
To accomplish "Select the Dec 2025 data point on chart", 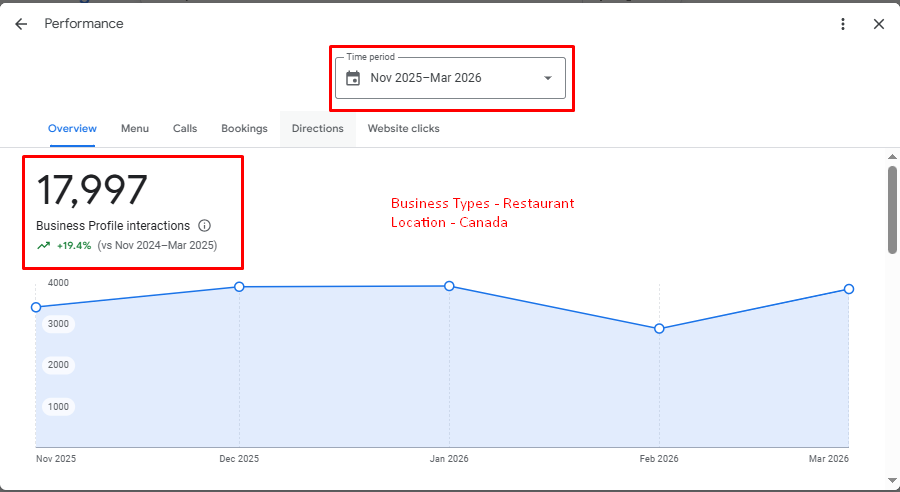I will pos(239,287).
